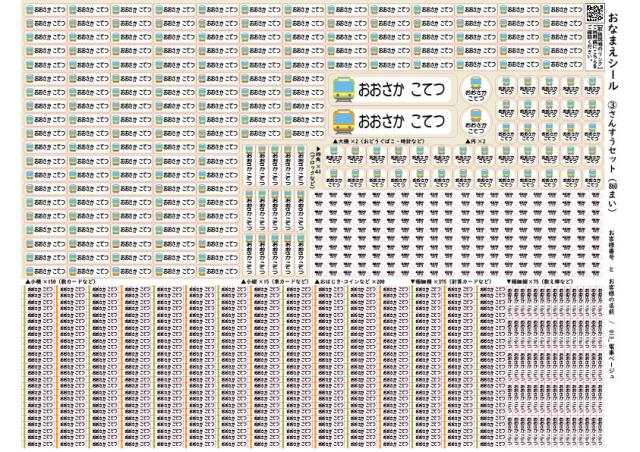This screenshot has width=640, height=452.
Task: Click the handling notes box beside the QR code
Action: [x=594, y=41]
